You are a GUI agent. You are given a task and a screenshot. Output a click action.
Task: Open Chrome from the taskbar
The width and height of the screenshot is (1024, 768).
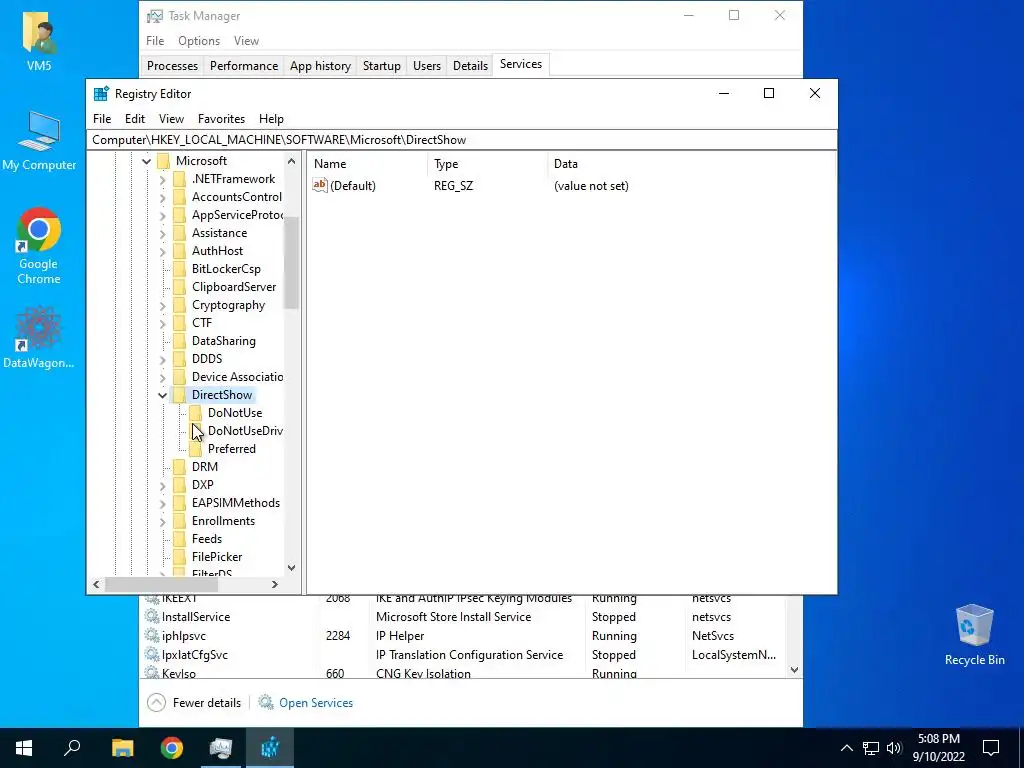pyautogui.click(x=172, y=748)
